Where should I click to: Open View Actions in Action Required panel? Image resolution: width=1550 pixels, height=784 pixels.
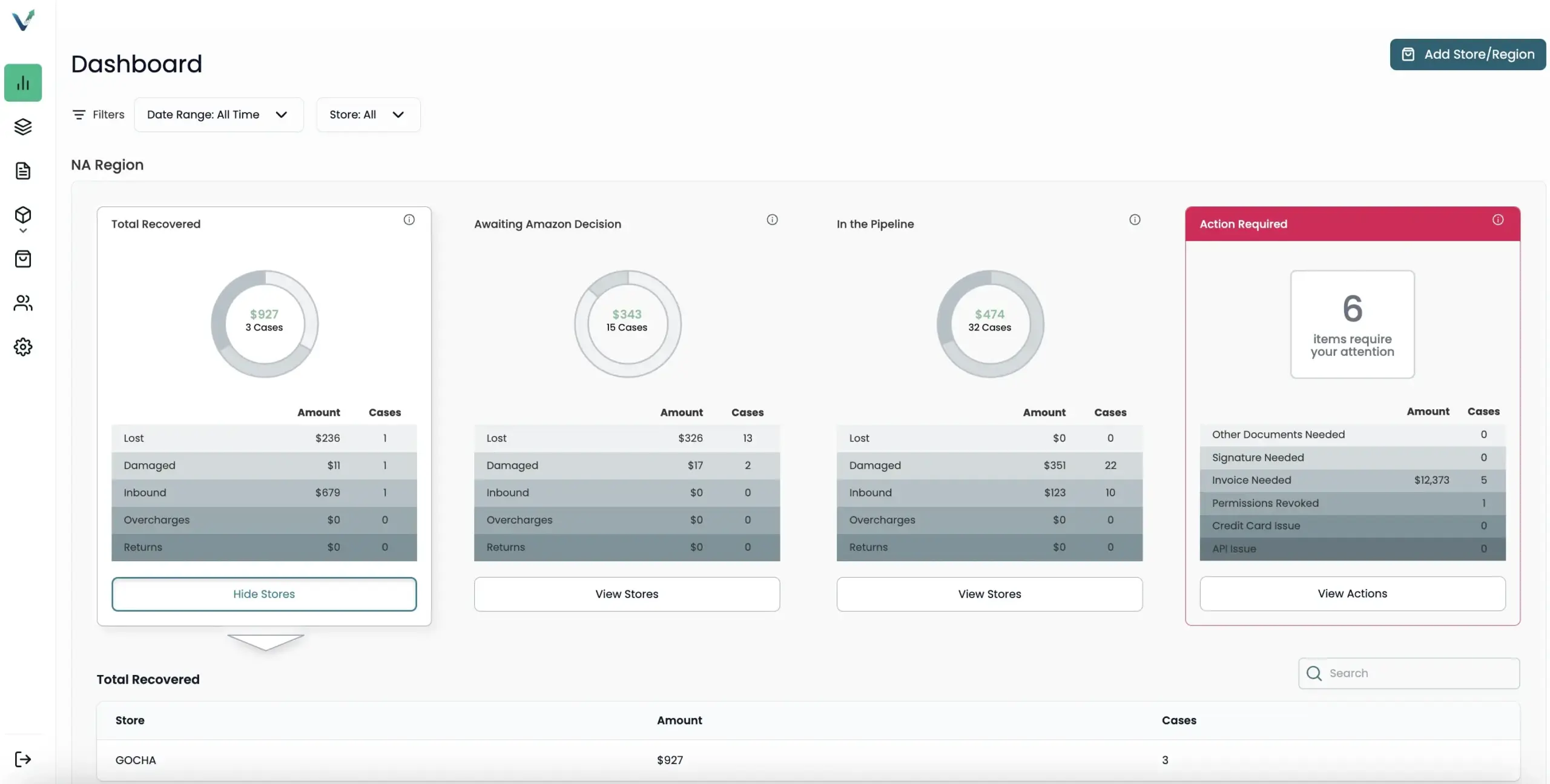[1352, 593]
